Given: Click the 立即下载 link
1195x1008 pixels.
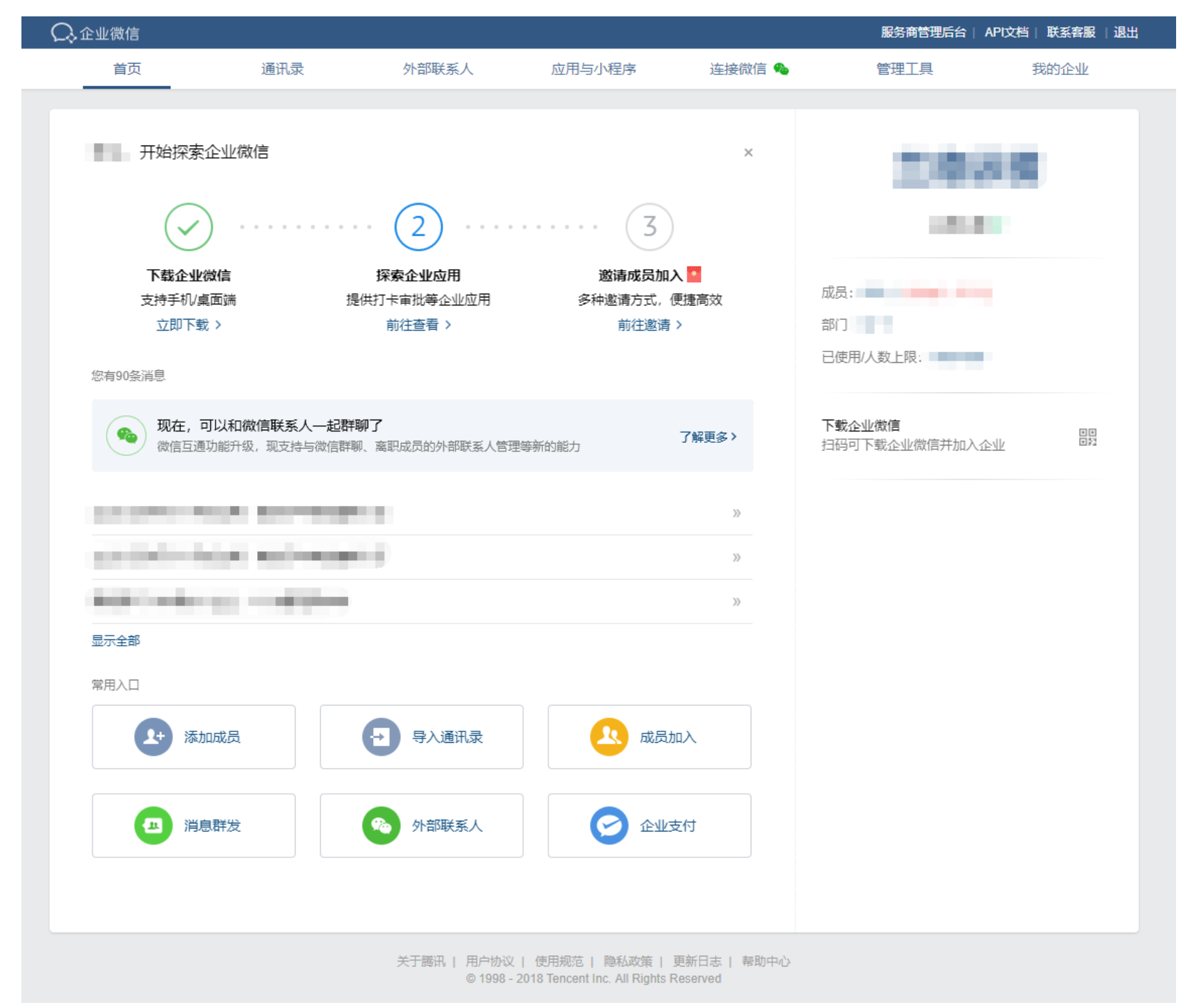Looking at the screenshot, I should click(x=188, y=325).
